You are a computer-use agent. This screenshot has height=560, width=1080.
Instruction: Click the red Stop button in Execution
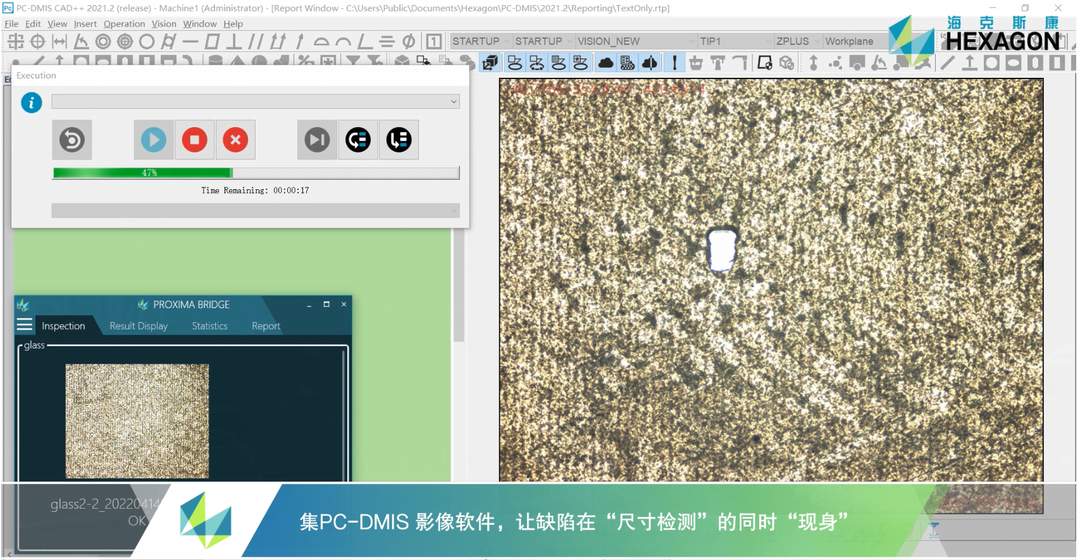point(194,140)
